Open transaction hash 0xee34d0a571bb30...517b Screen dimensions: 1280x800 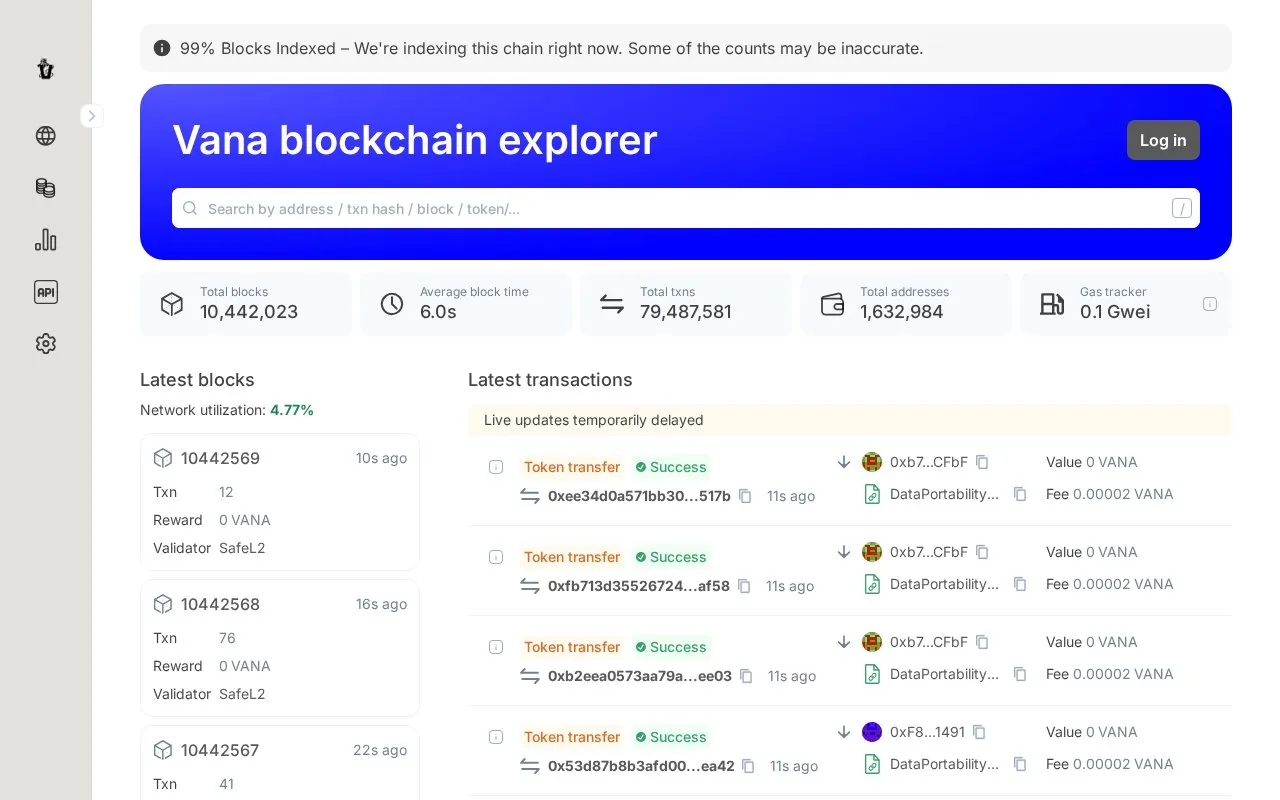(639, 496)
